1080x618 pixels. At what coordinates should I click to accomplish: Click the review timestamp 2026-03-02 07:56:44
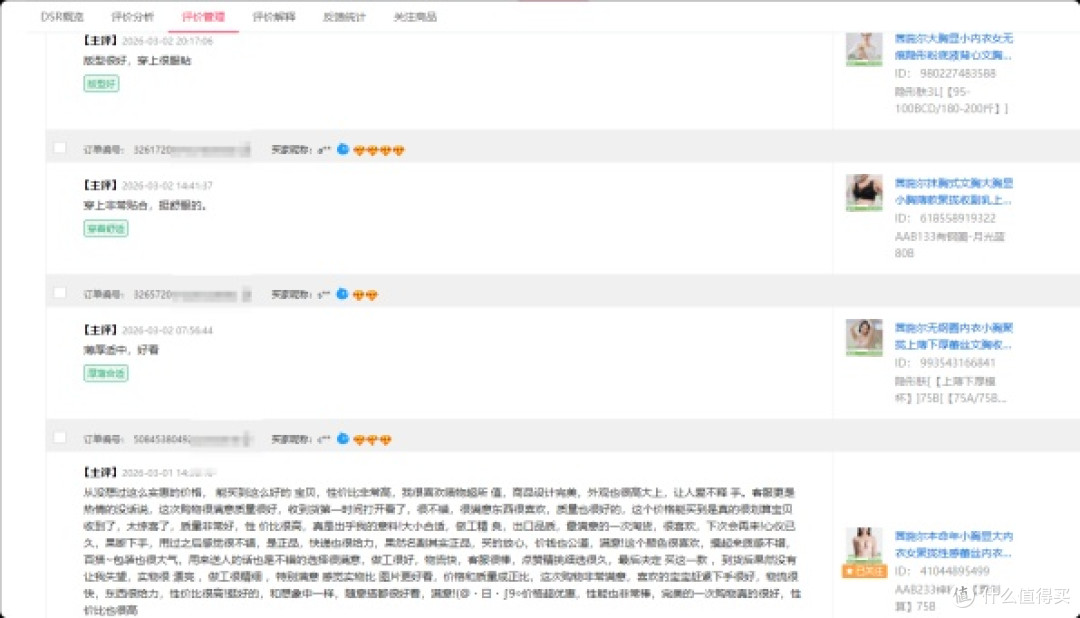point(167,330)
